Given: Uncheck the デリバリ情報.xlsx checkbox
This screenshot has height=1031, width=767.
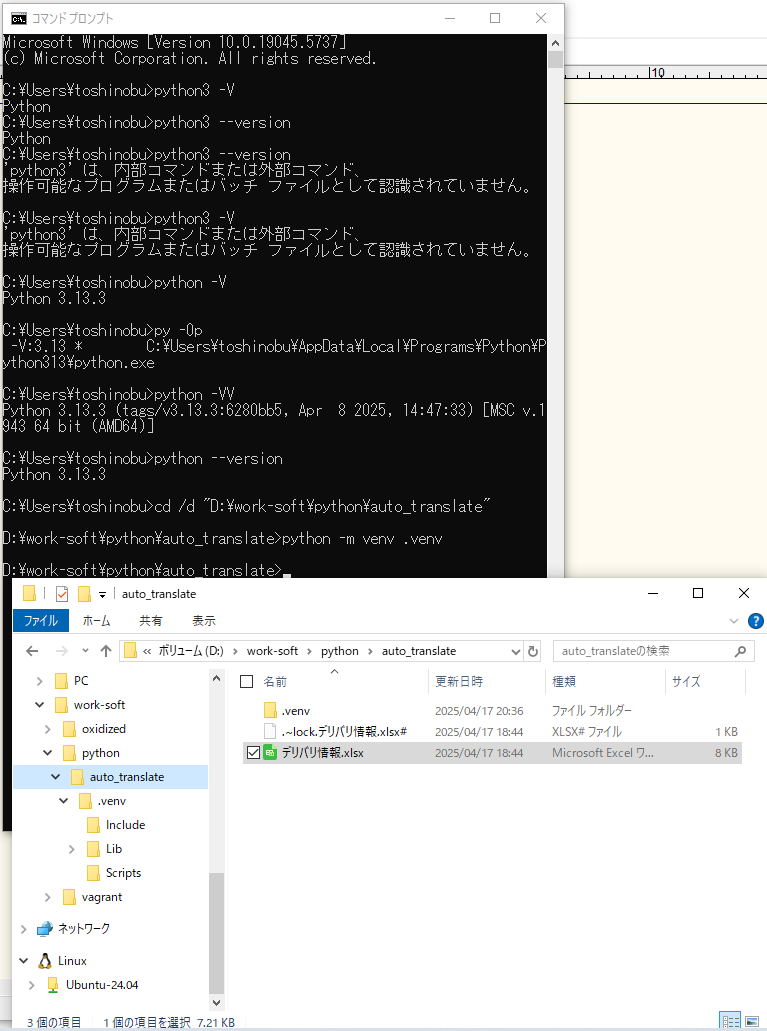Looking at the screenshot, I should pos(253,753).
